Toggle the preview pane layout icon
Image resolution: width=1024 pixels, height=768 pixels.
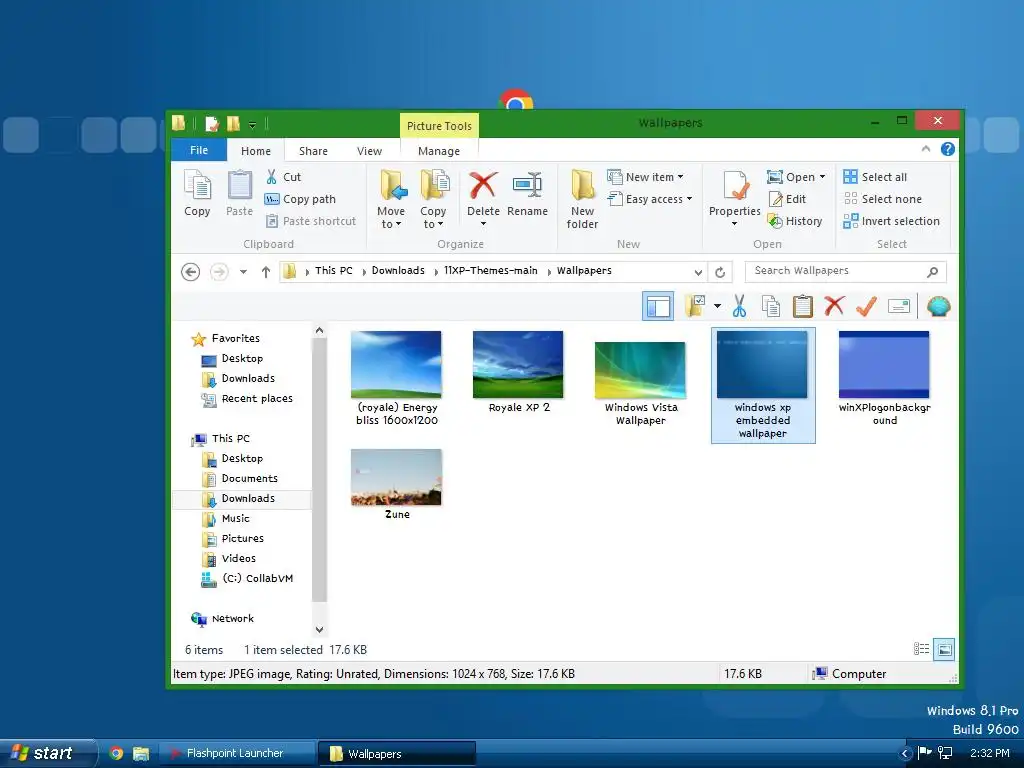click(658, 306)
